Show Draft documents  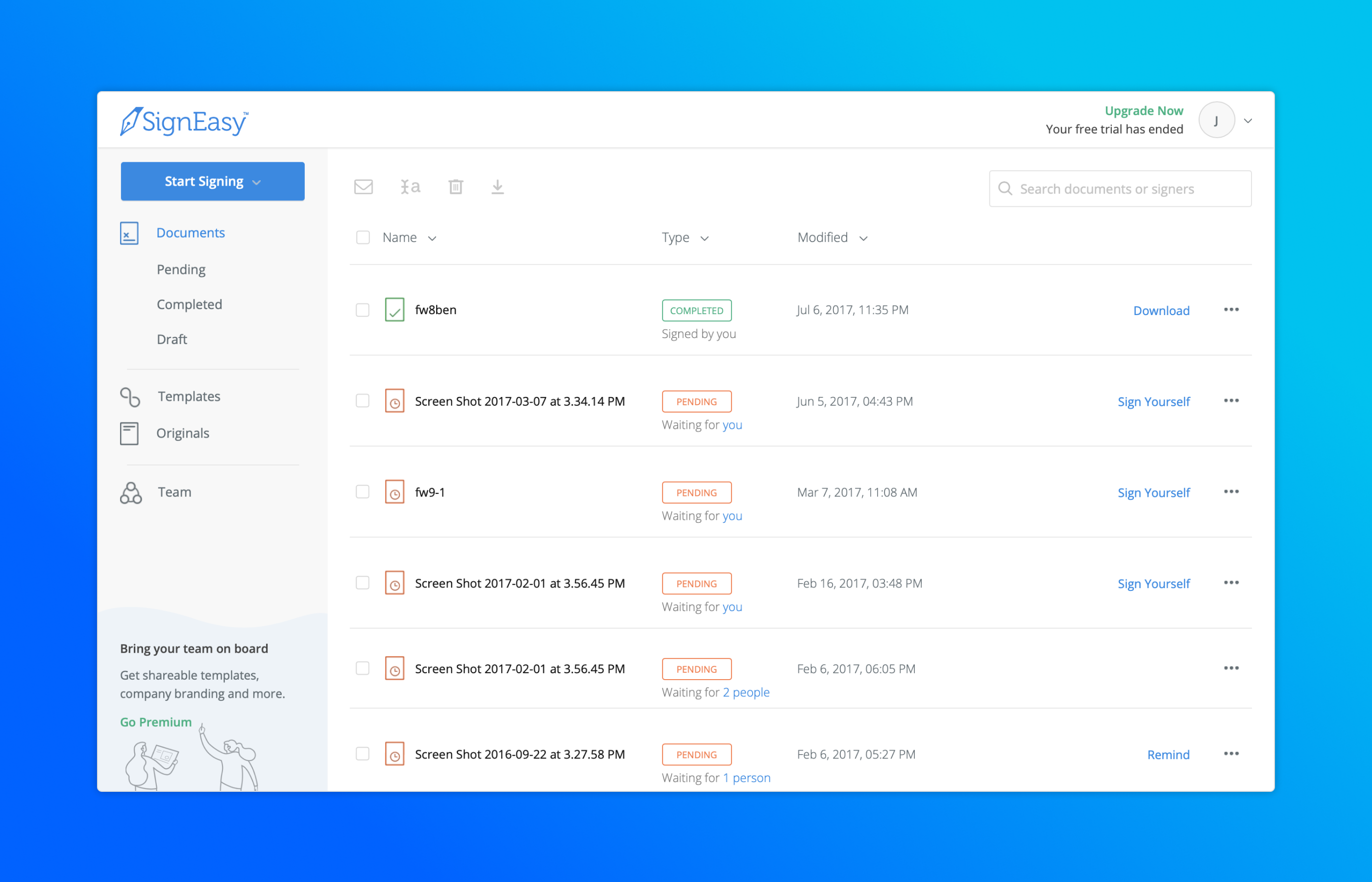coord(172,339)
